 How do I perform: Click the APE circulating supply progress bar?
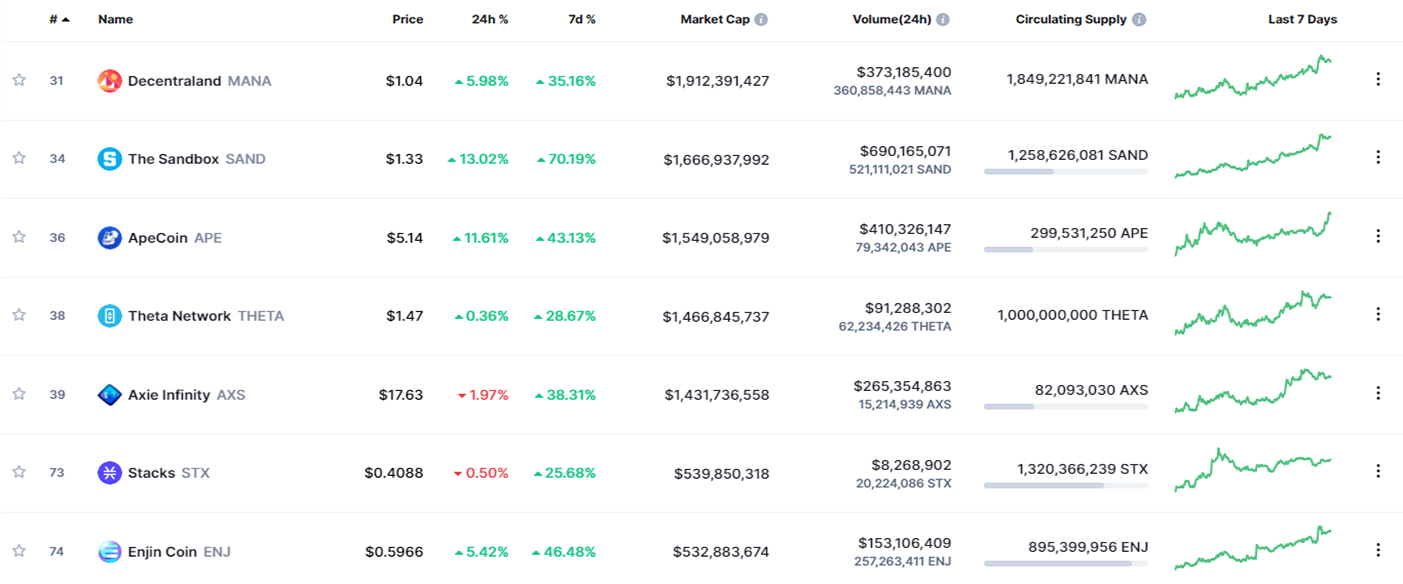pyautogui.click(x=1066, y=249)
